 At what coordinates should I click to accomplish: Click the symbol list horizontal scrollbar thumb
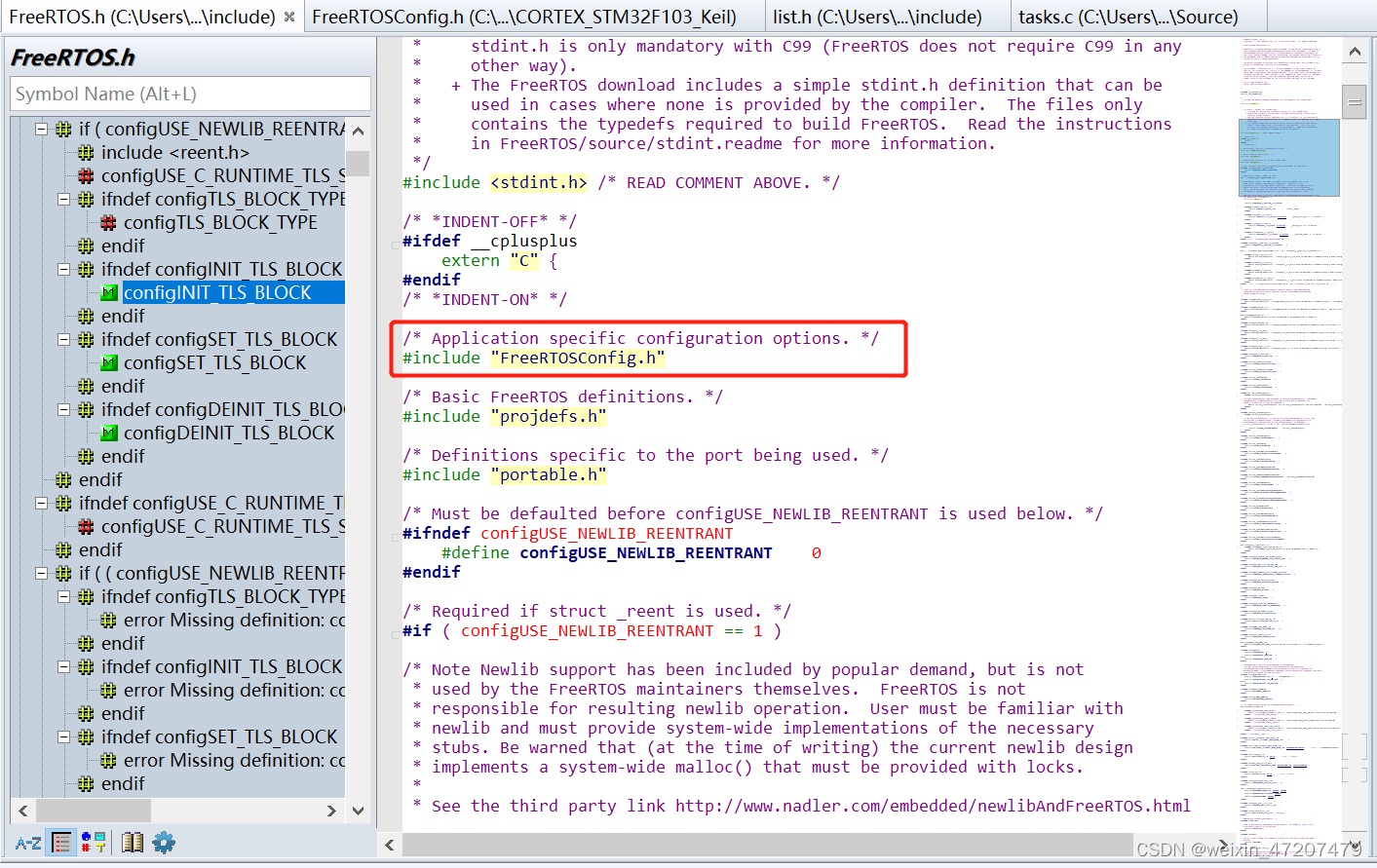[94, 811]
